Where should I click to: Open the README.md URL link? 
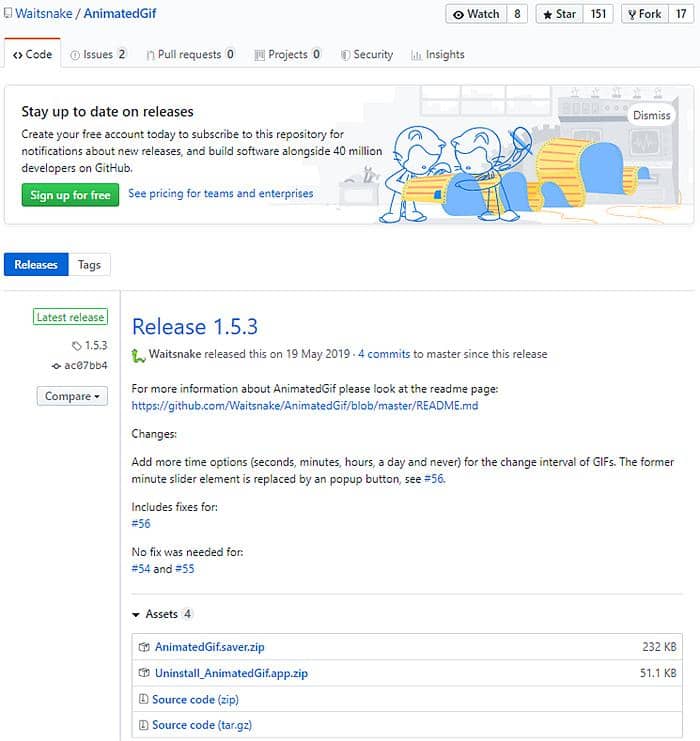[x=305, y=405]
